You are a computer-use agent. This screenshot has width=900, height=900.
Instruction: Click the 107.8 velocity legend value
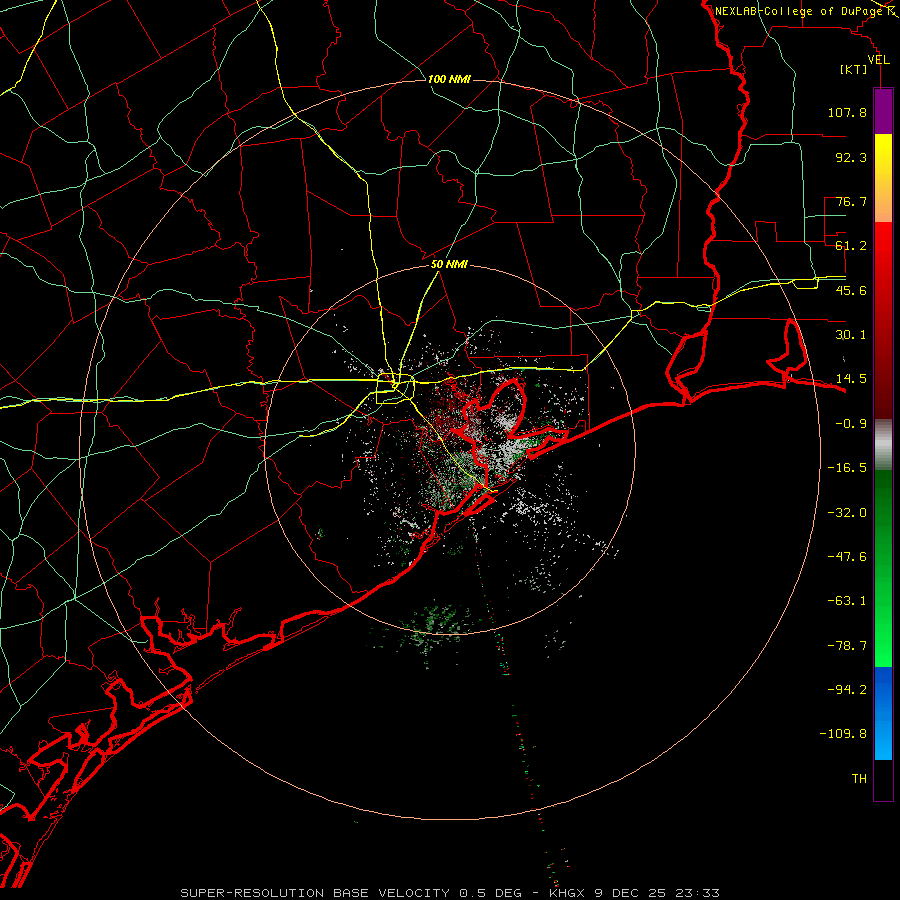[847, 112]
